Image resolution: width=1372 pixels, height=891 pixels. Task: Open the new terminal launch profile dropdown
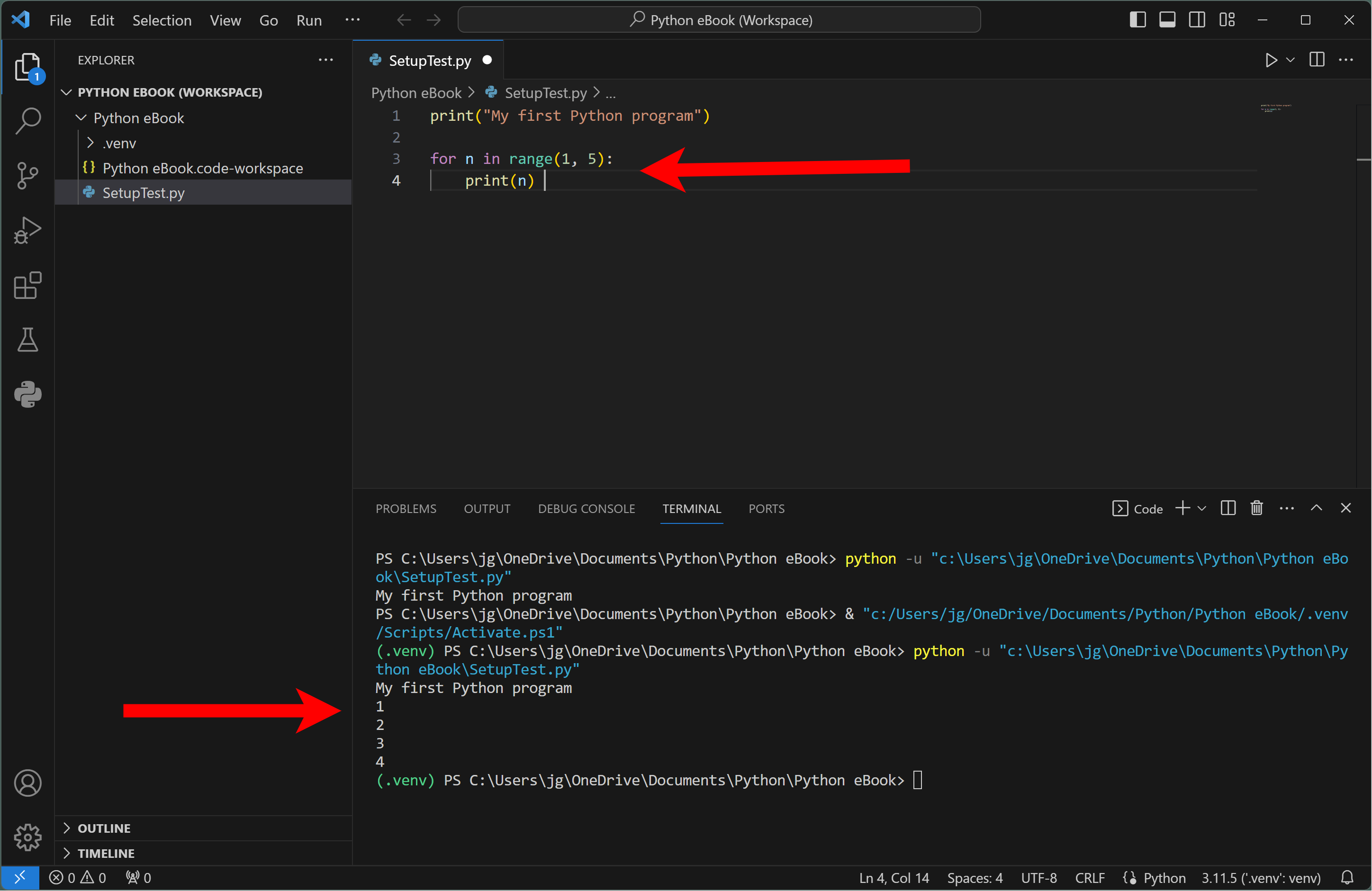(x=1202, y=509)
